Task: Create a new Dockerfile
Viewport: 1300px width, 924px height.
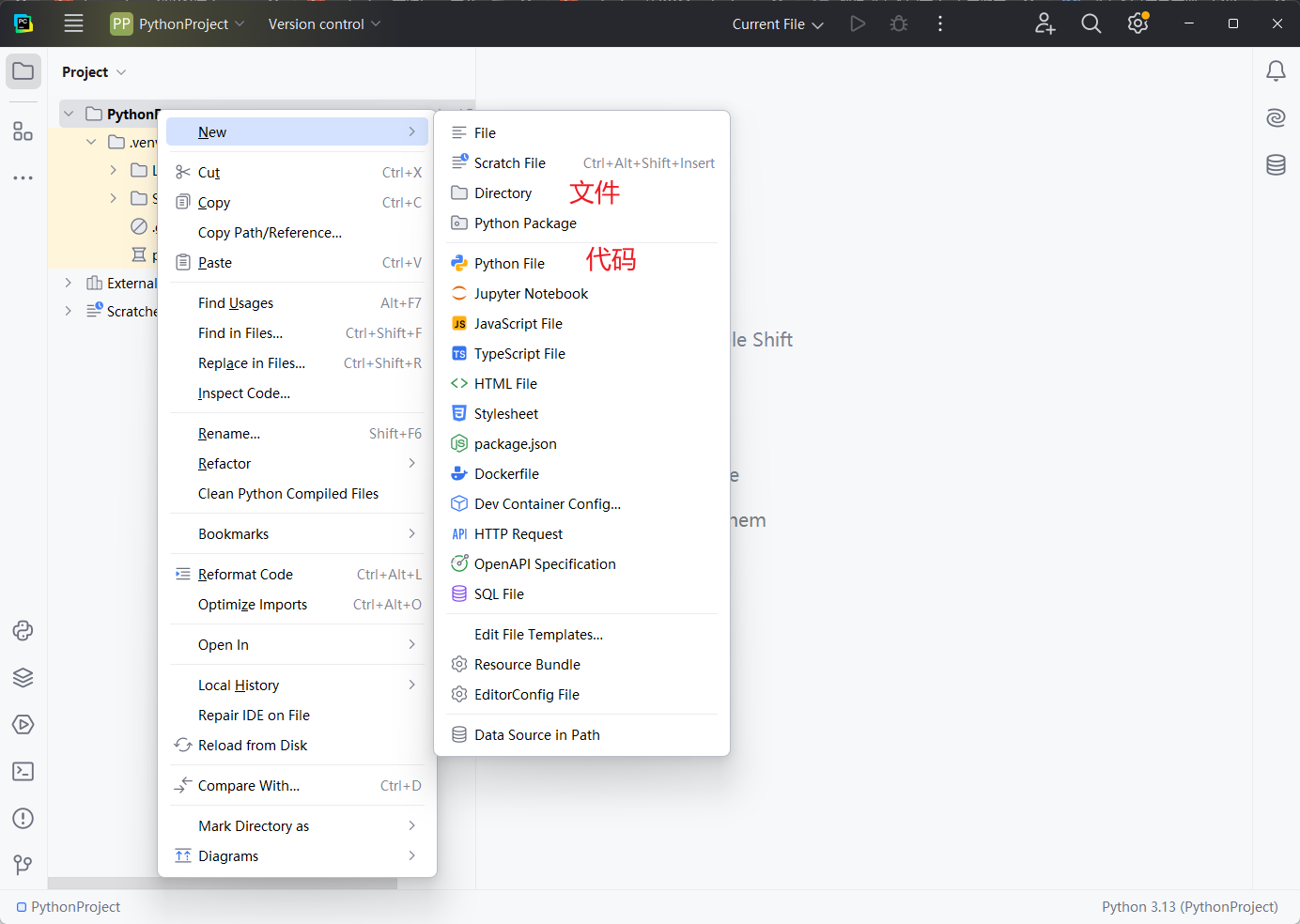Action: pyautogui.click(x=582, y=474)
